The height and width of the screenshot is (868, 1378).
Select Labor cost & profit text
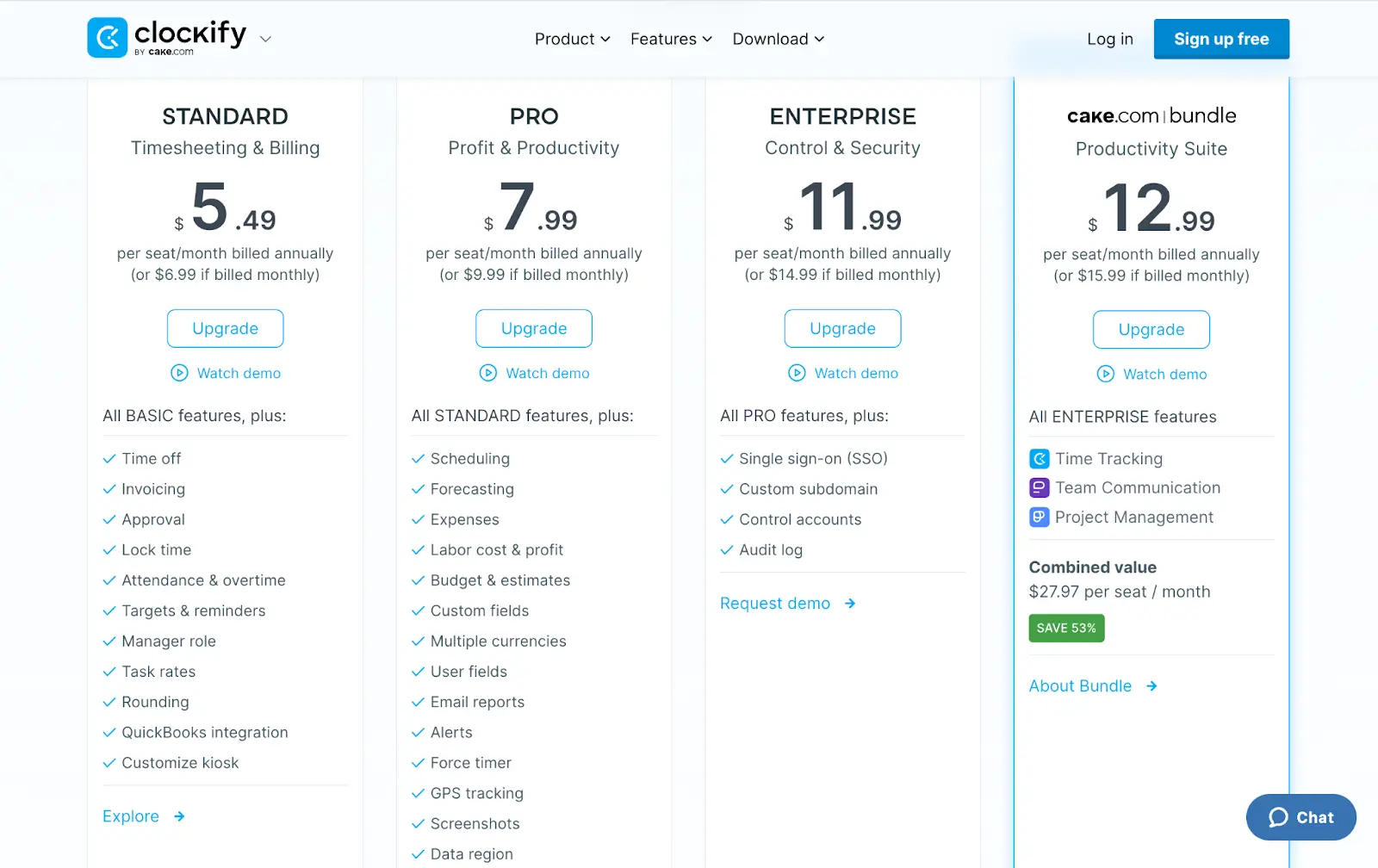(x=497, y=550)
